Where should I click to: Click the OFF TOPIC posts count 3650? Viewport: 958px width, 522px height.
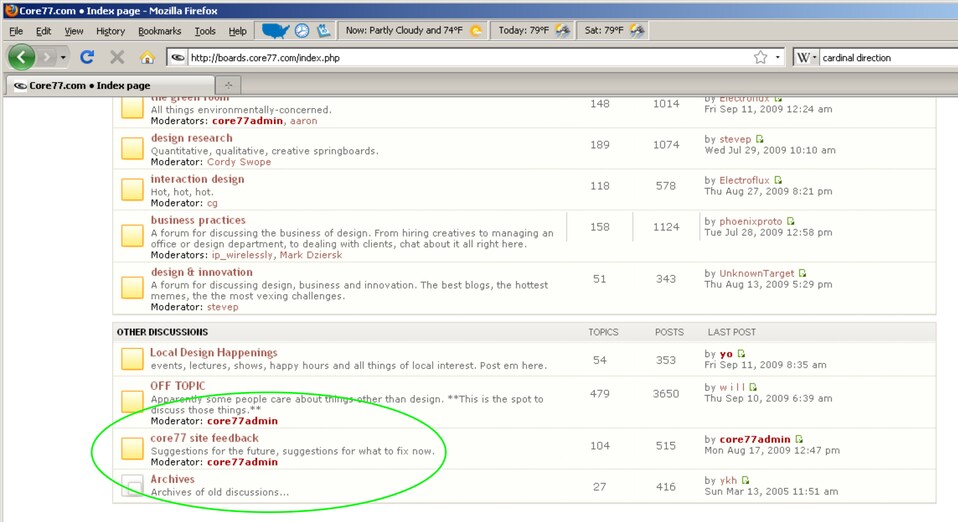tap(666, 394)
